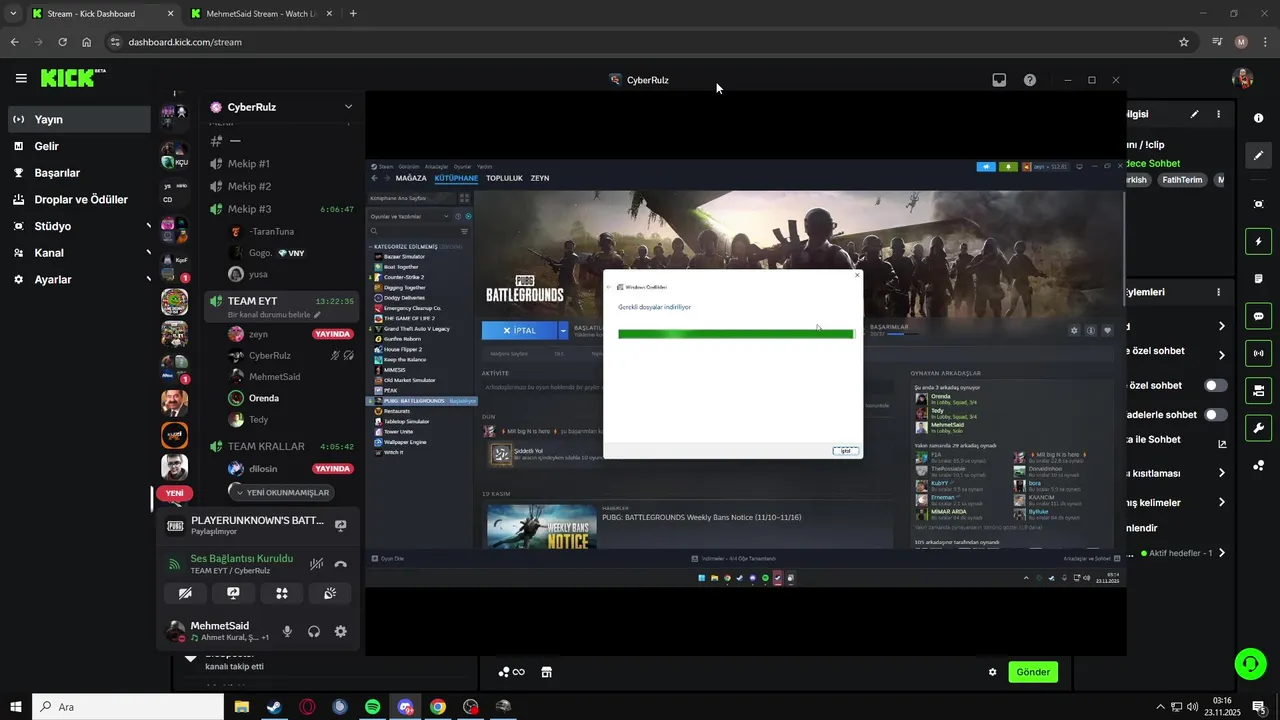Click the shop icon under chat
Image resolution: width=1280 pixels, height=720 pixels.
point(546,672)
